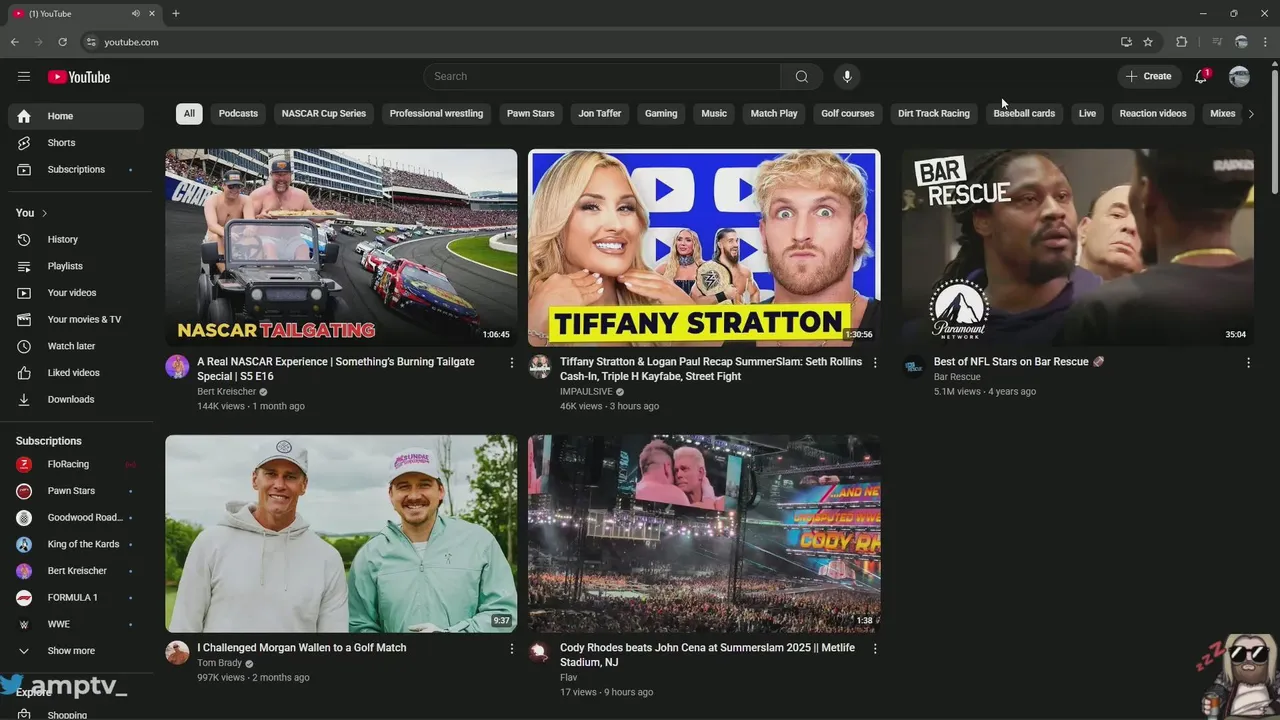The image size is (1280, 720).
Task: Open Liked videos list
Action: coord(76,373)
